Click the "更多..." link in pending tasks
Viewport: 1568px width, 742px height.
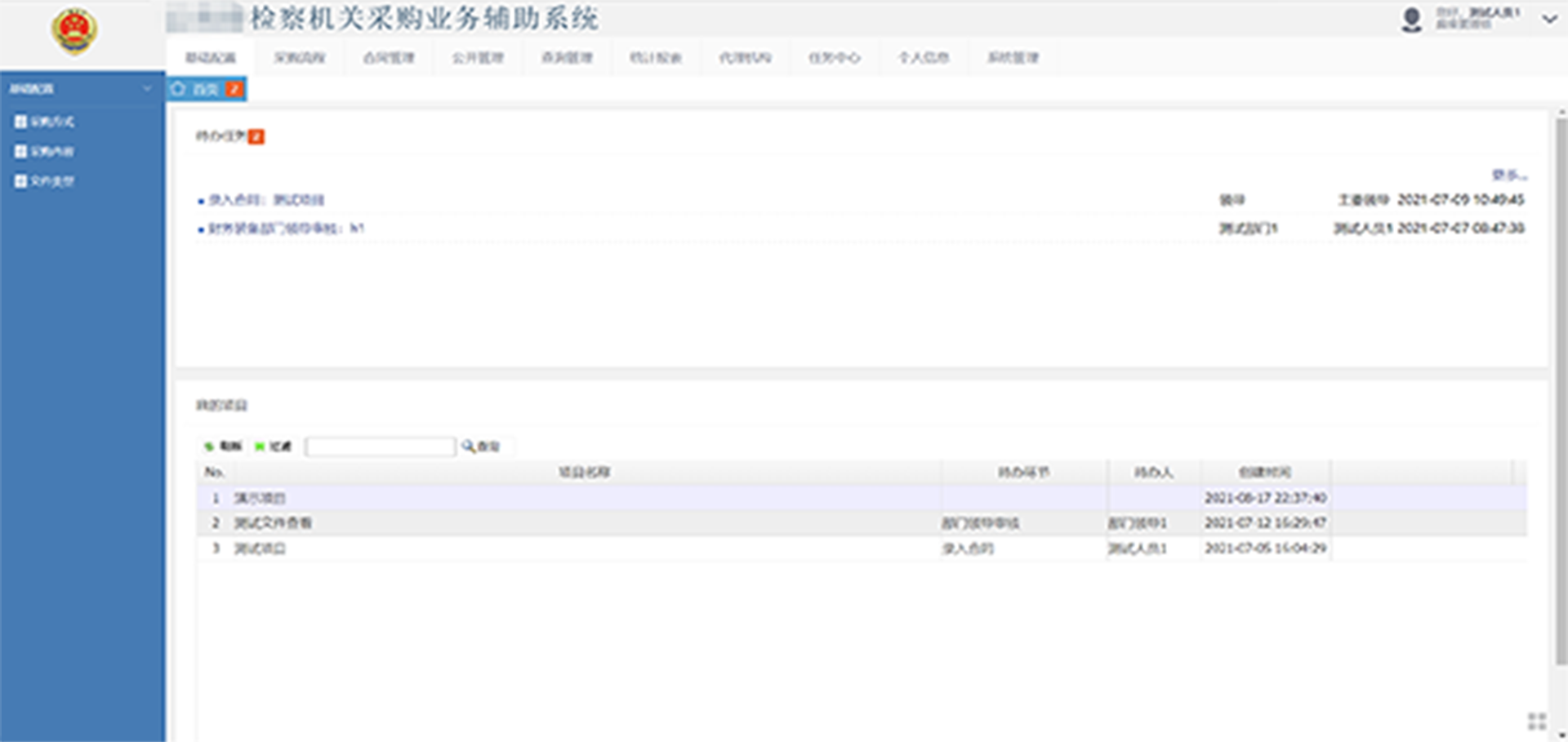[1508, 175]
